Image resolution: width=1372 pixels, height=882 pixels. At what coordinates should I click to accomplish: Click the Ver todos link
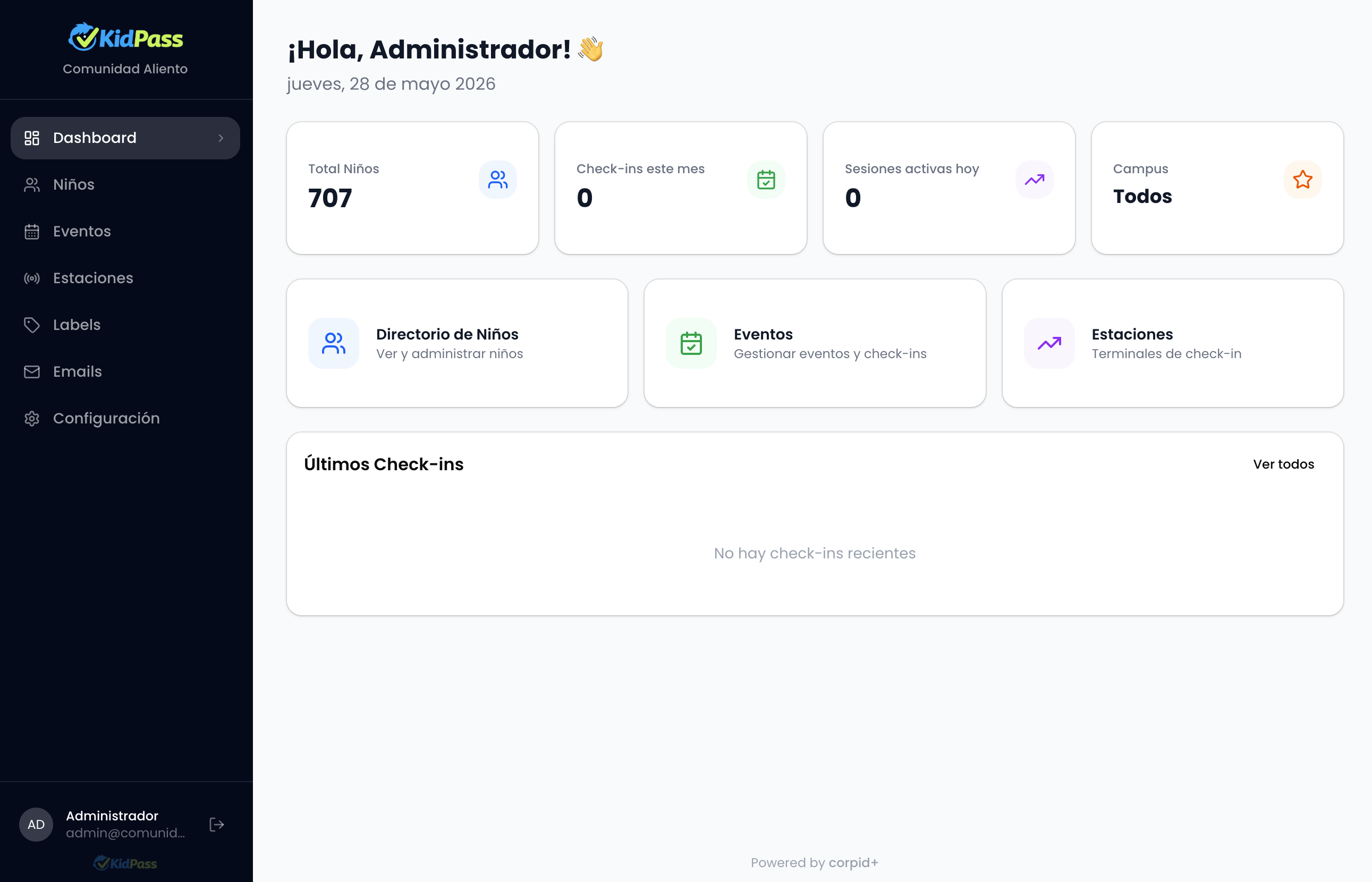[x=1283, y=464]
